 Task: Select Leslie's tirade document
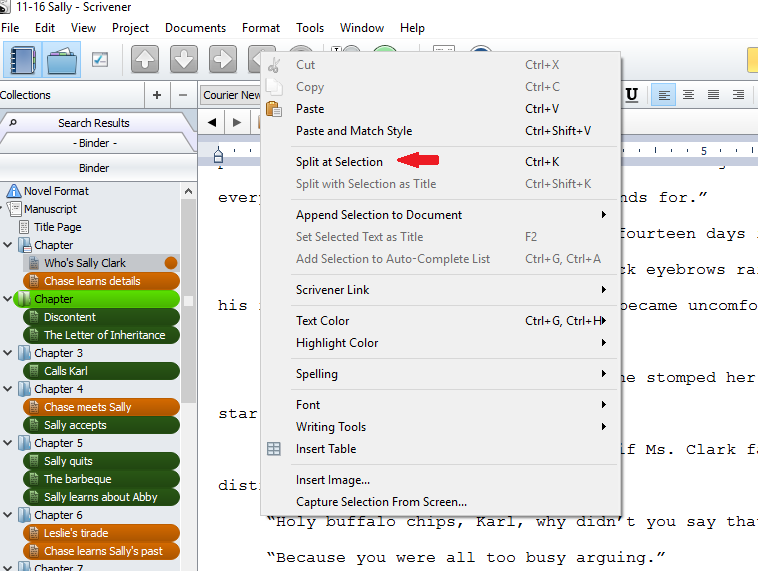point(101,533)
